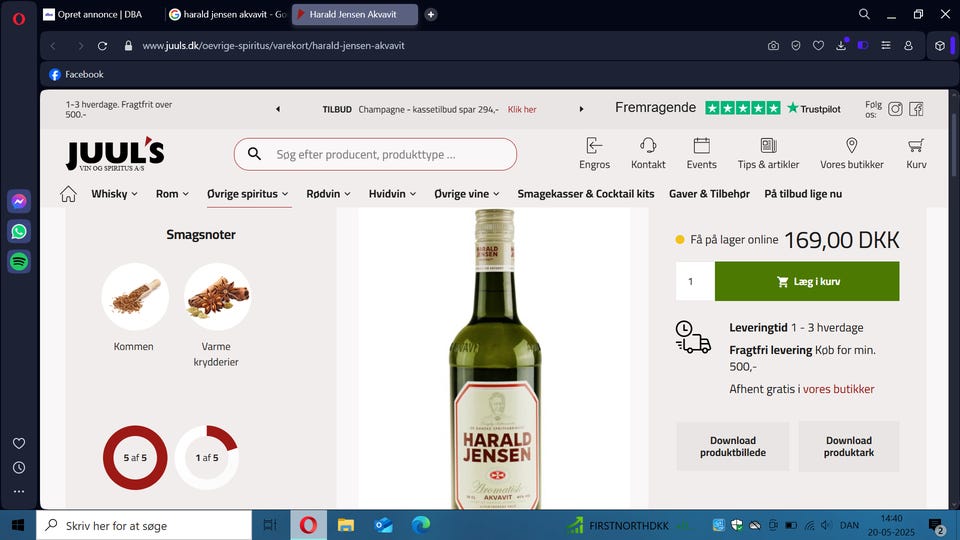Open history clock icon in sidebar
This screenshot has width=960, height=540.
pos(19,468)
